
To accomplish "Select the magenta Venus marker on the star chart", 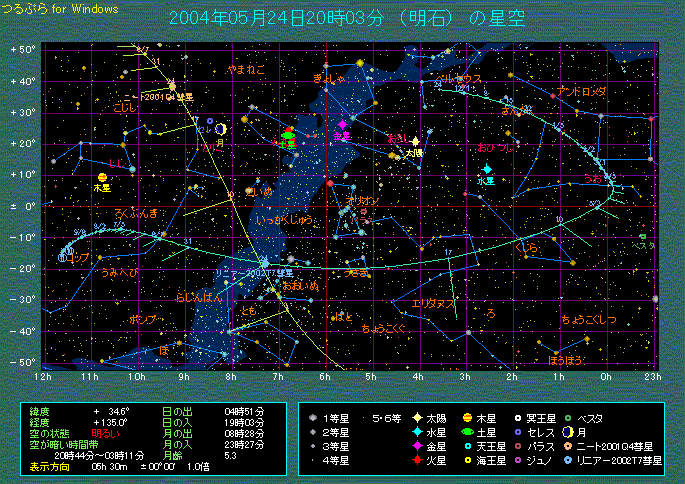I will click(342, 125).
